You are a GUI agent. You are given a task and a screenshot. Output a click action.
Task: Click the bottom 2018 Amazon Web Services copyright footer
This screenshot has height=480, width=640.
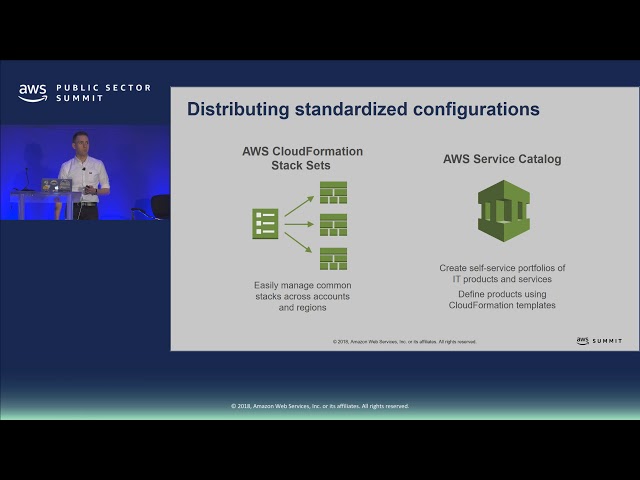[320, 406]
